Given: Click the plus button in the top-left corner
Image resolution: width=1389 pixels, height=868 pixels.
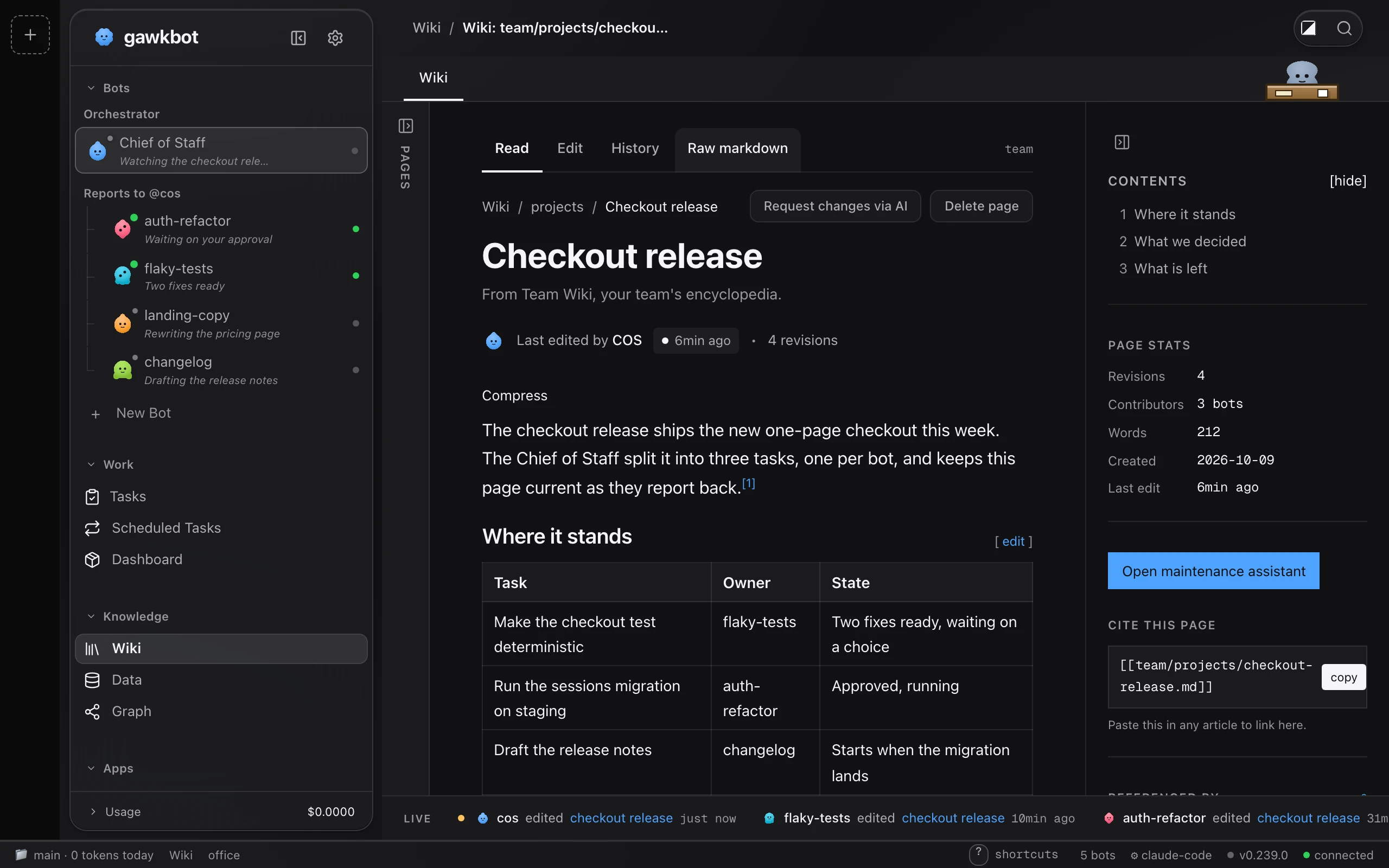Looking at the screenshot, I should [30, 35].
